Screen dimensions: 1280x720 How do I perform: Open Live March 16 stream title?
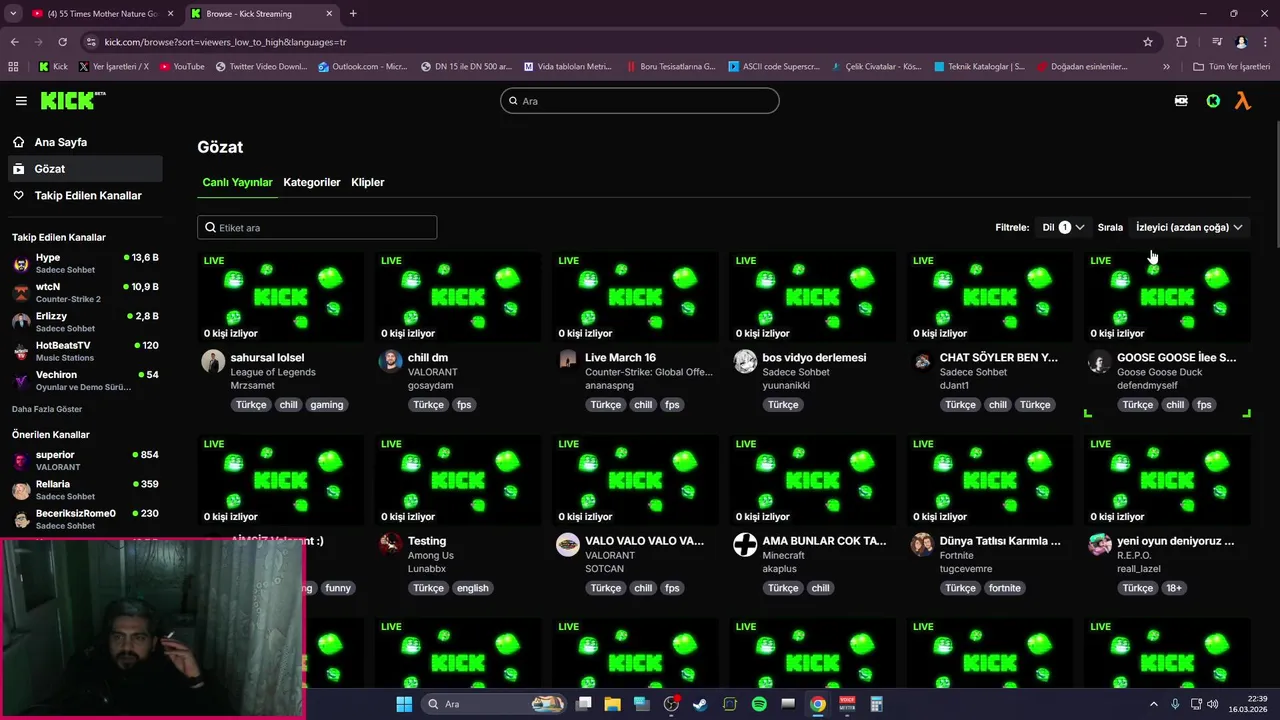[x=620, y=357]
